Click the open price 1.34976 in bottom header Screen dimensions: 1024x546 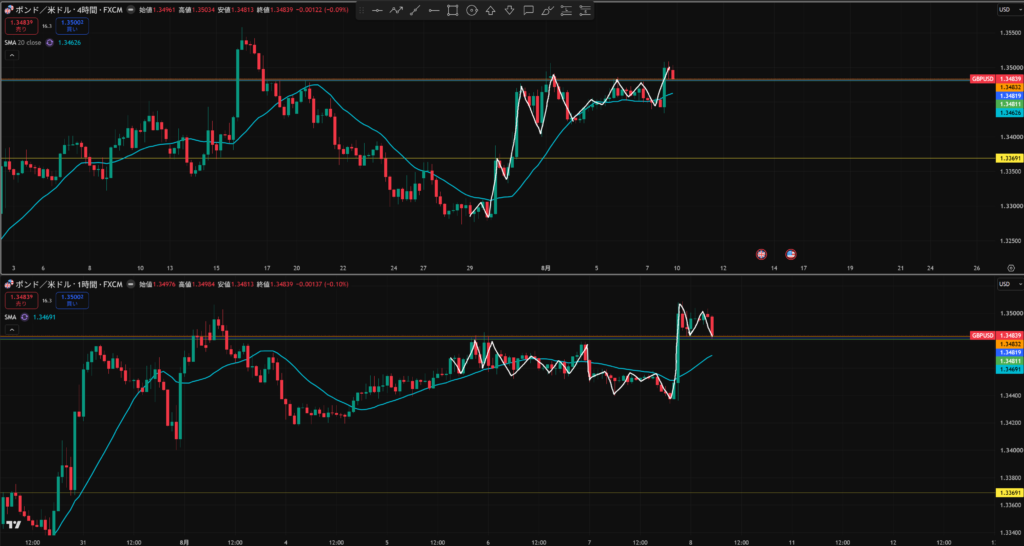165,284
